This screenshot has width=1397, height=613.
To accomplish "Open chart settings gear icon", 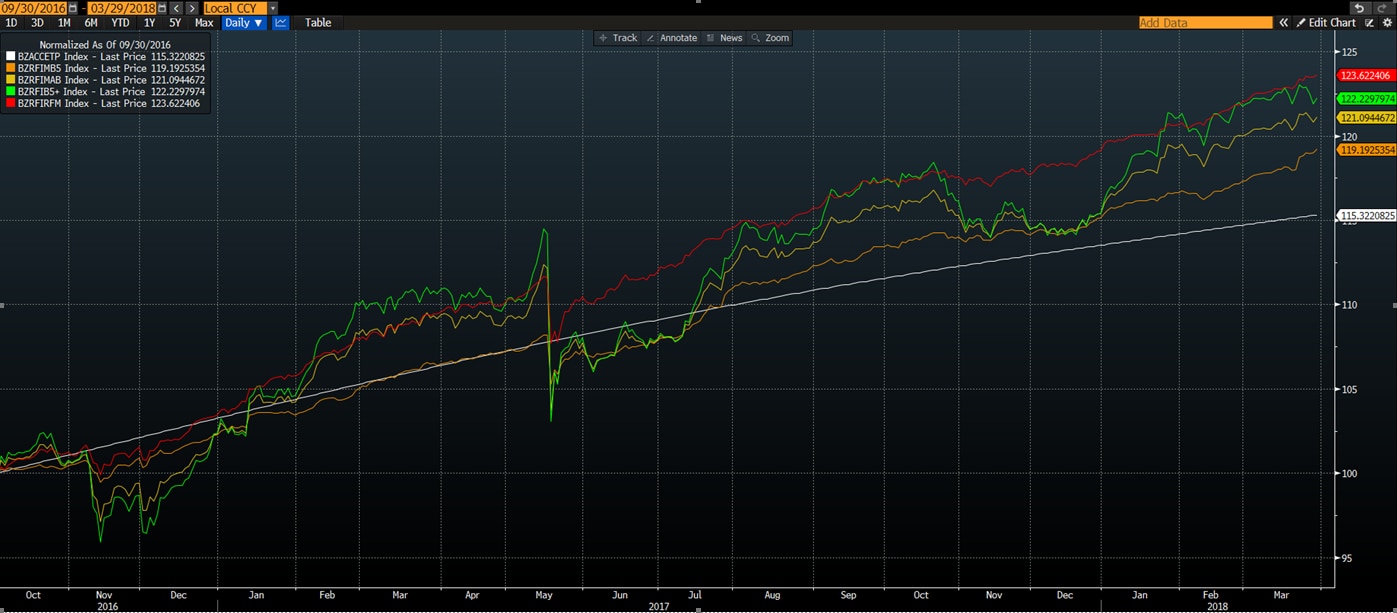I will click(x=1387, y=23).
